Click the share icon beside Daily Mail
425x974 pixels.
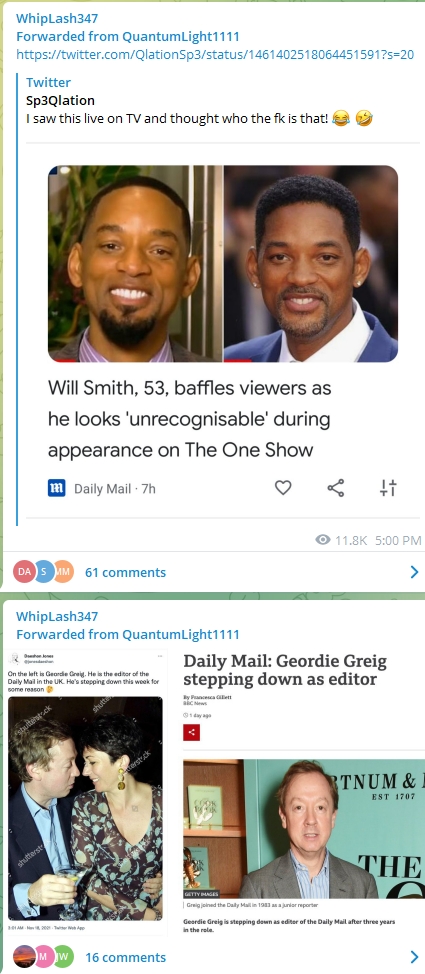click(x=336, y=488)
